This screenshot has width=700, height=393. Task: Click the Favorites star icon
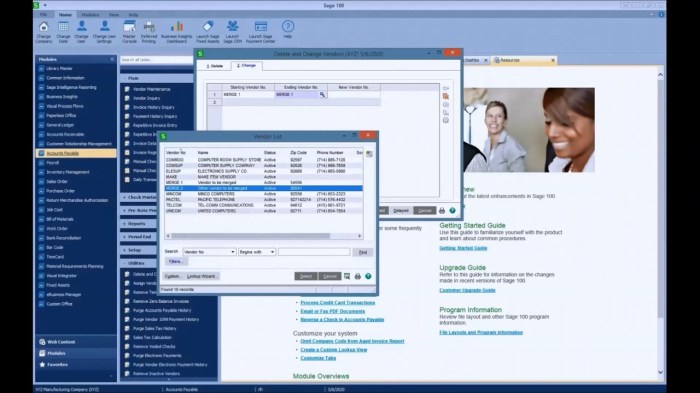tap(42, 364)
